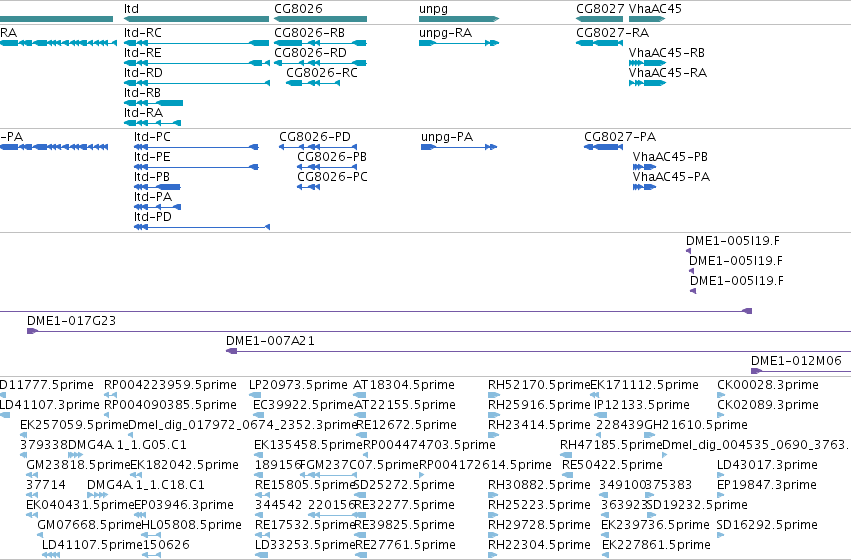Select the GH21610.5prime EST label
This screenshot has width=851, height=560.
tap(696, 425)
